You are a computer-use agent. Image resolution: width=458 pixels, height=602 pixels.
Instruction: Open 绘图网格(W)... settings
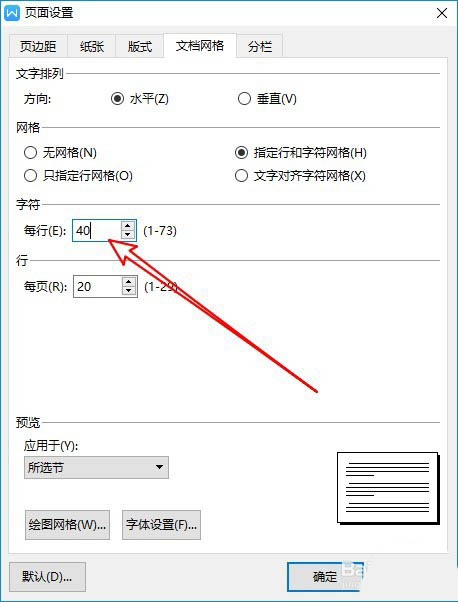(x=68, y=525)
